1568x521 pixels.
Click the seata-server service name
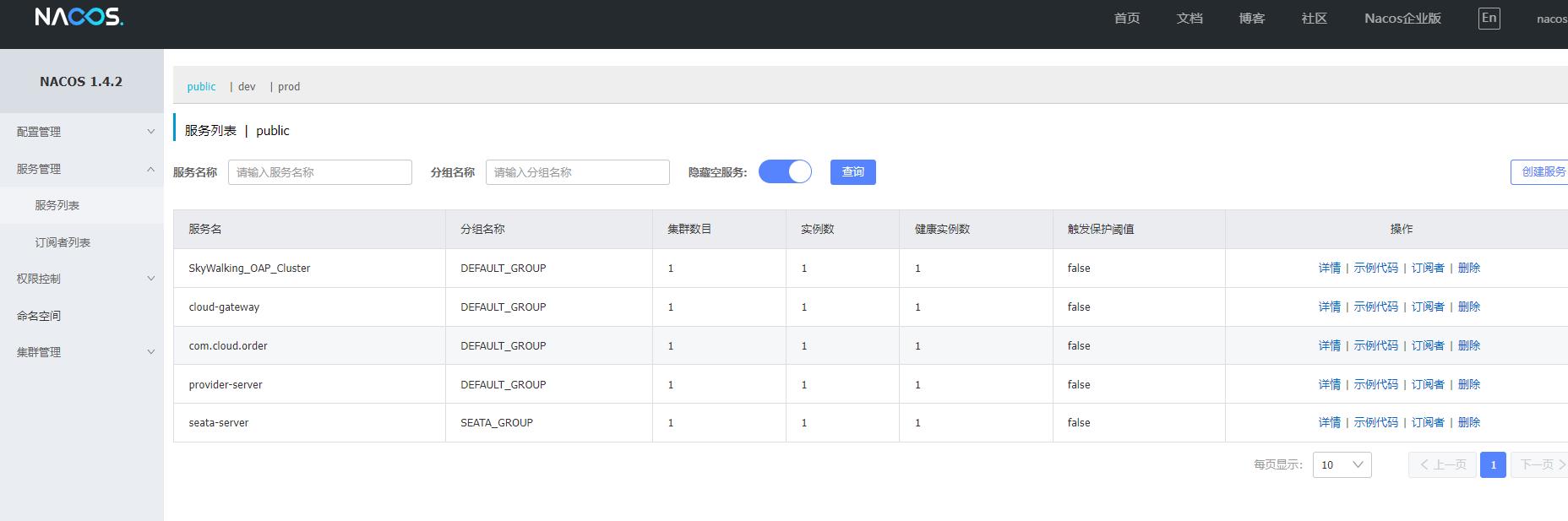pos(219,423)
